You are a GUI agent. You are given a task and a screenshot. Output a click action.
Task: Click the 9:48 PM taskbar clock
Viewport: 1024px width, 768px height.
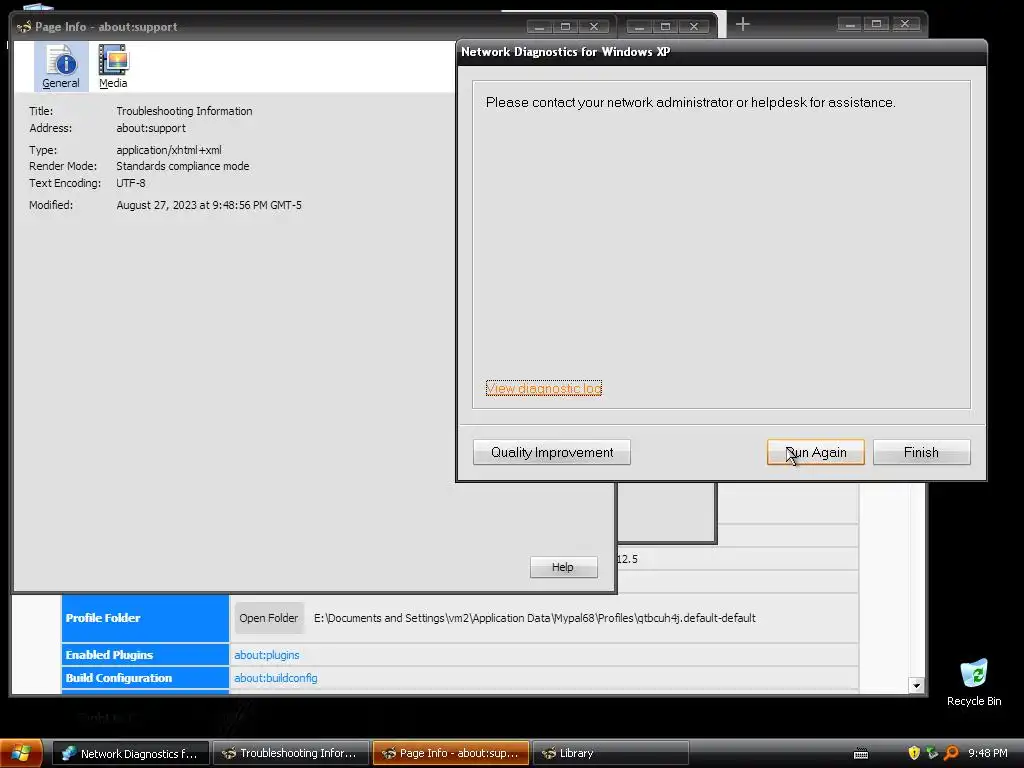(987, 753)
